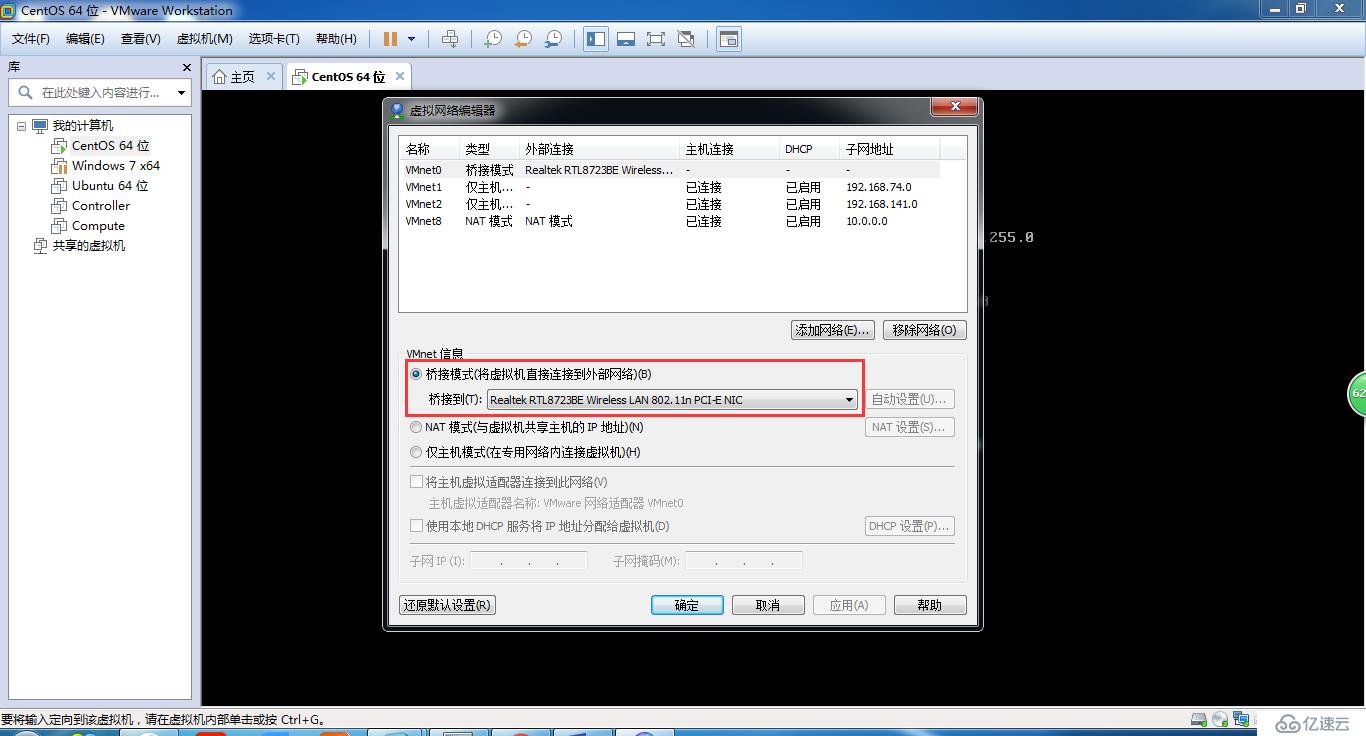
Task: Enter full screen mode from the toolbar
Action: pos(656,39)
